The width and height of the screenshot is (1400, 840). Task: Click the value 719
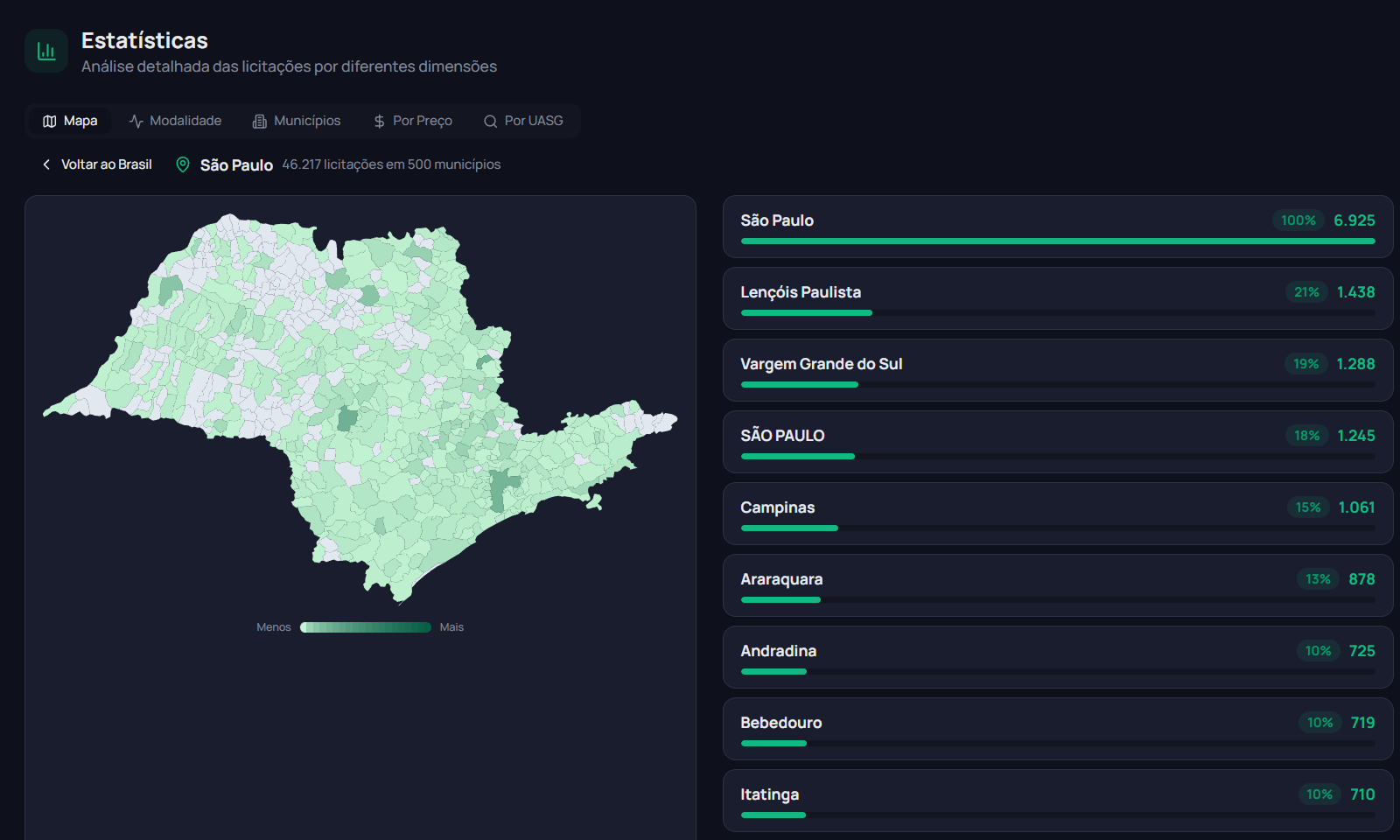click(x=1362, y=723)
